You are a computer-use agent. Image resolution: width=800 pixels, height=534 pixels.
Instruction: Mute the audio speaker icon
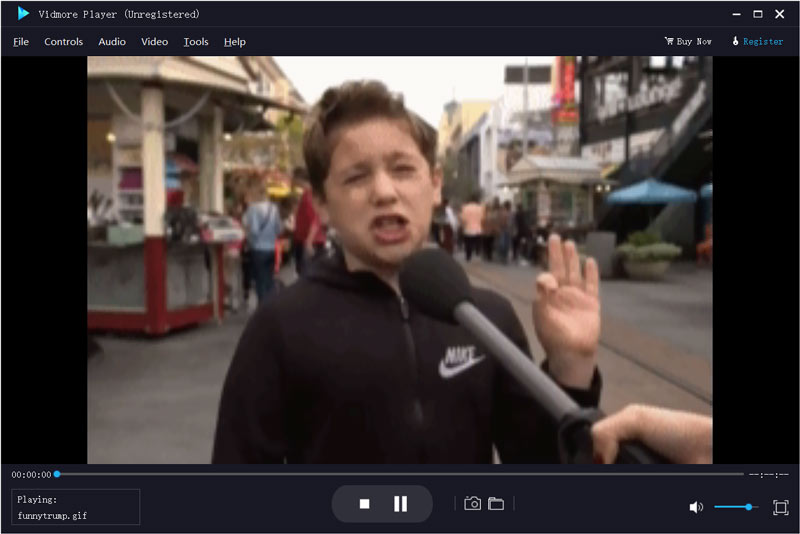[x=696, y=507]
